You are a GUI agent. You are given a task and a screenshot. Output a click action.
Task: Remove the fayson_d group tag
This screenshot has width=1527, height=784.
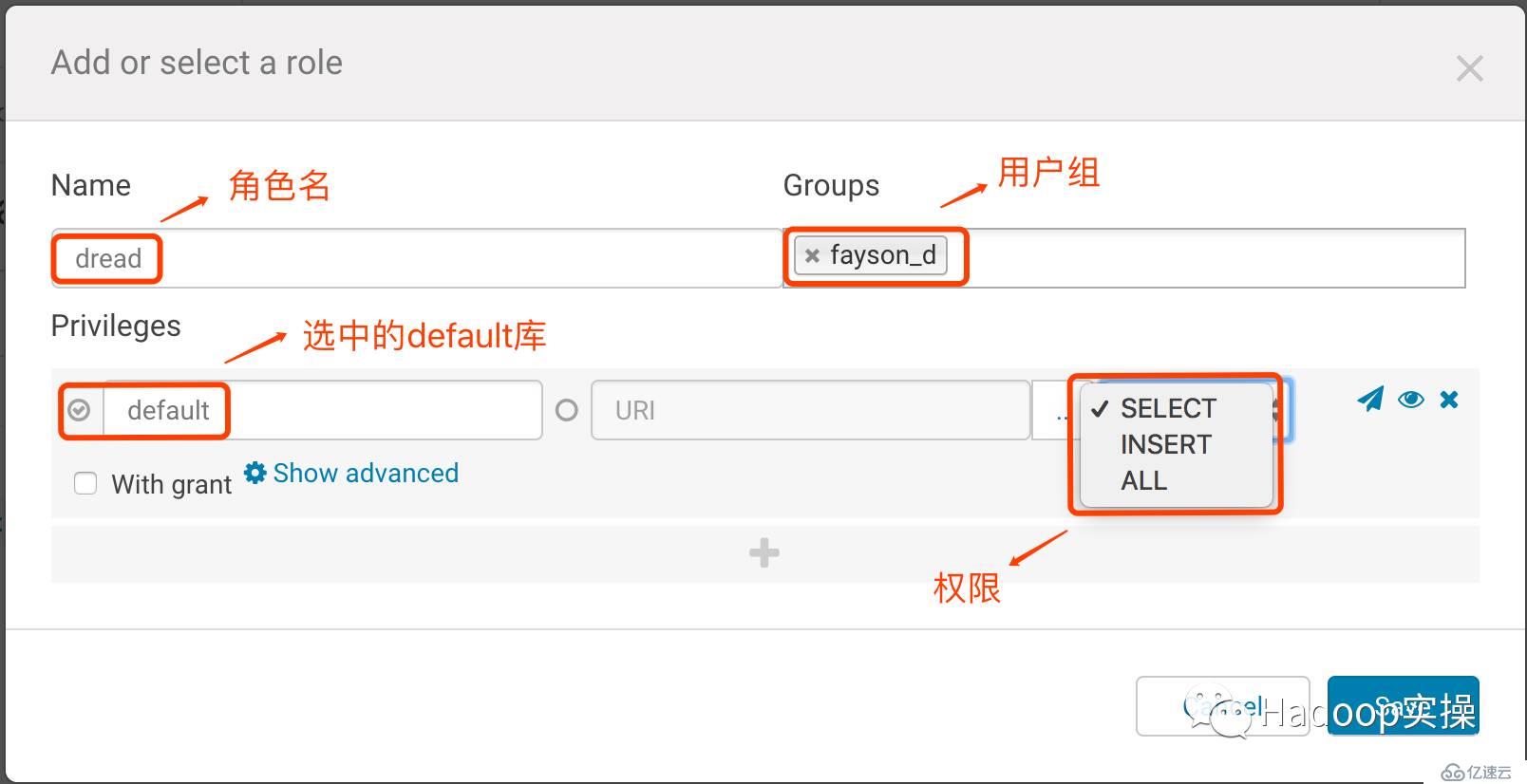tap(812, 255)
